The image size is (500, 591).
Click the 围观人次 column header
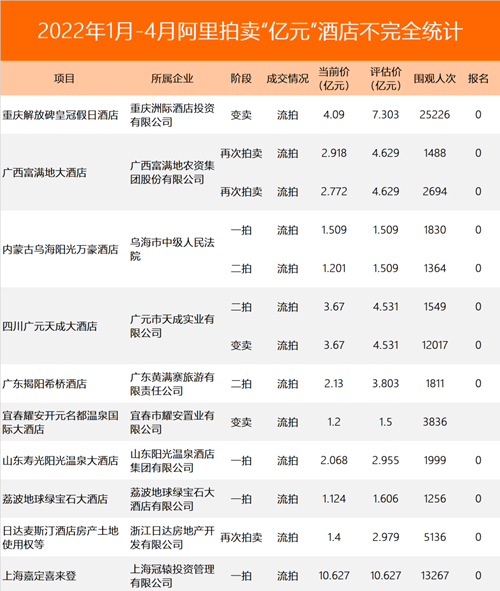click(x=435, y=78)
